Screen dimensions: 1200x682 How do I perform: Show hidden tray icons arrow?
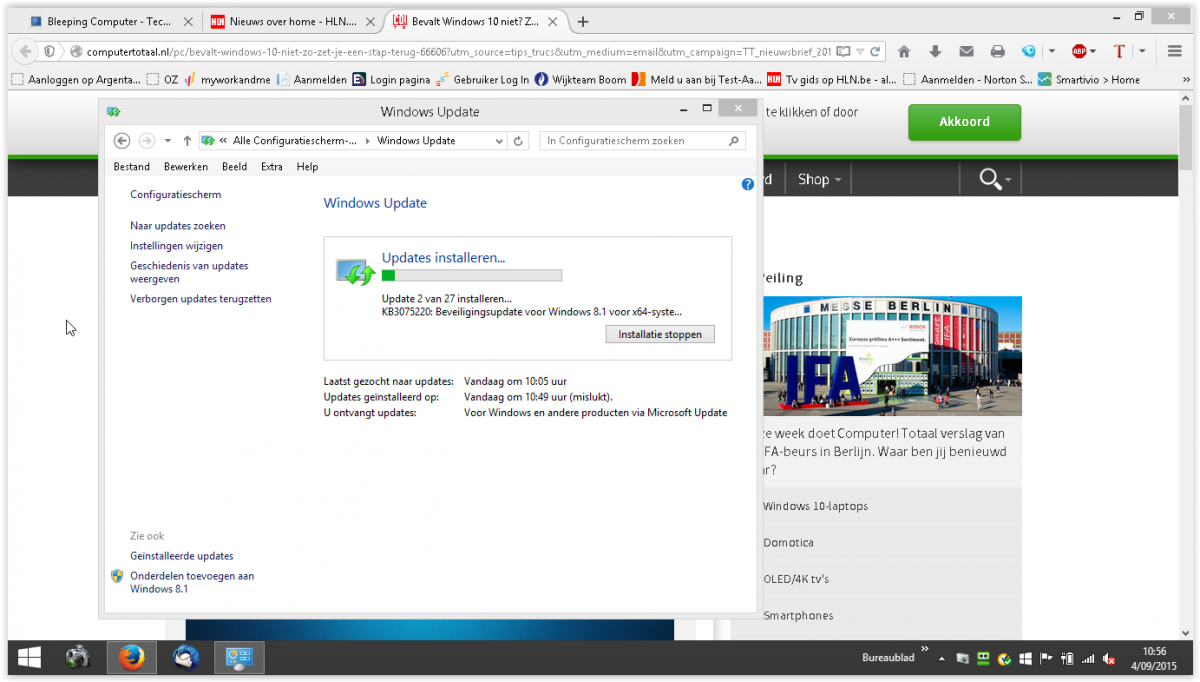941,659
